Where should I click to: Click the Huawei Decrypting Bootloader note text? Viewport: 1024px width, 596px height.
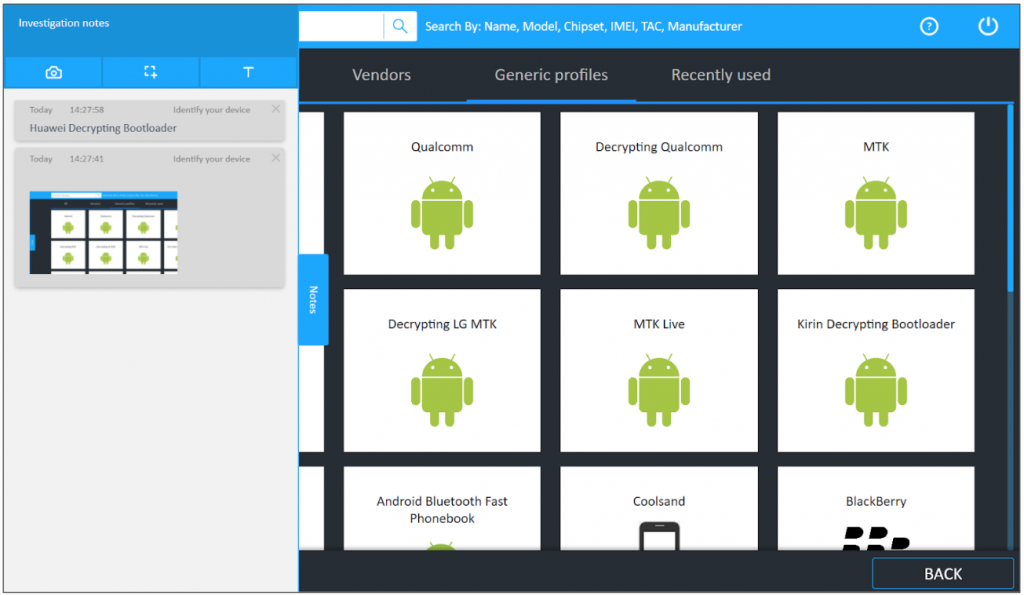tap(103, 128)
